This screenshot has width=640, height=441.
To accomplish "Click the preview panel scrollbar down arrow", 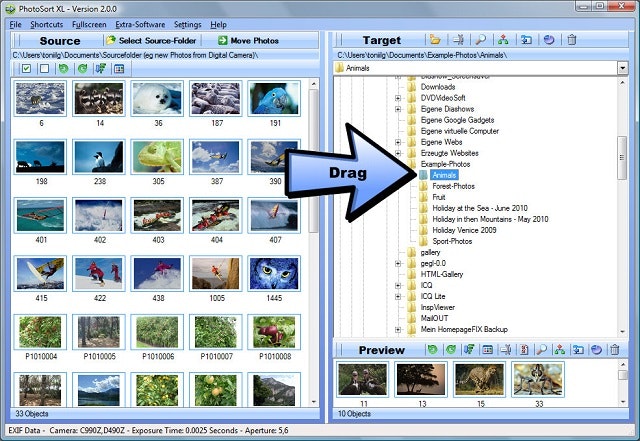I will [x=622, y=402].
